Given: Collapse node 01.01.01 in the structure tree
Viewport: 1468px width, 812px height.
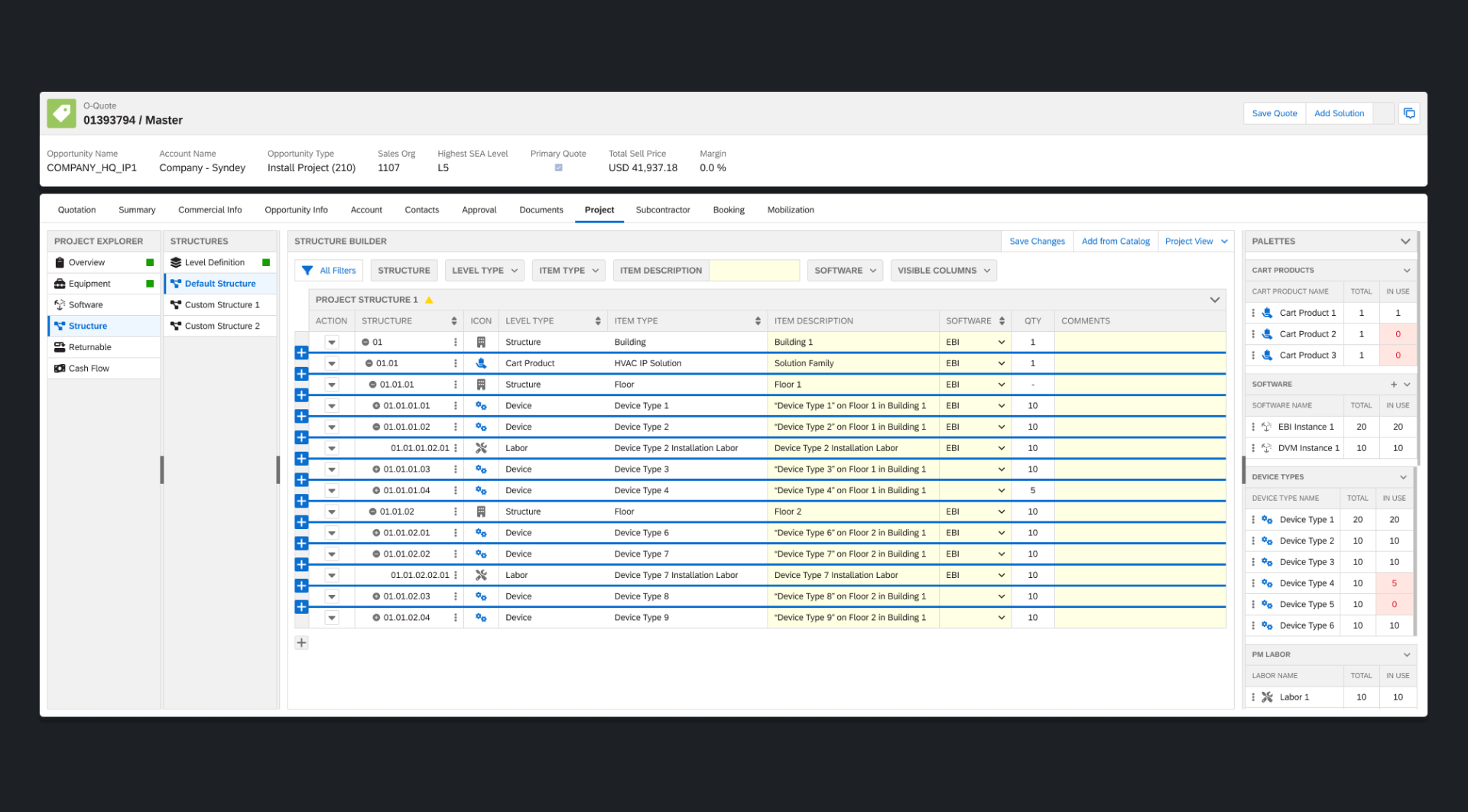Looking at the screenshot, I should (373, 385).
